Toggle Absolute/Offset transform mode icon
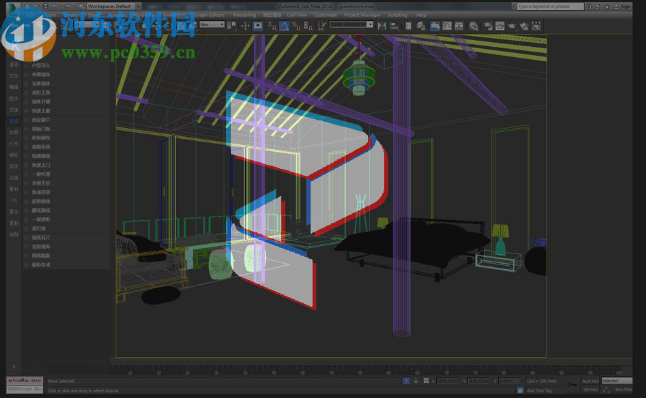Screen dimensions: 646x398 [426, 381]
